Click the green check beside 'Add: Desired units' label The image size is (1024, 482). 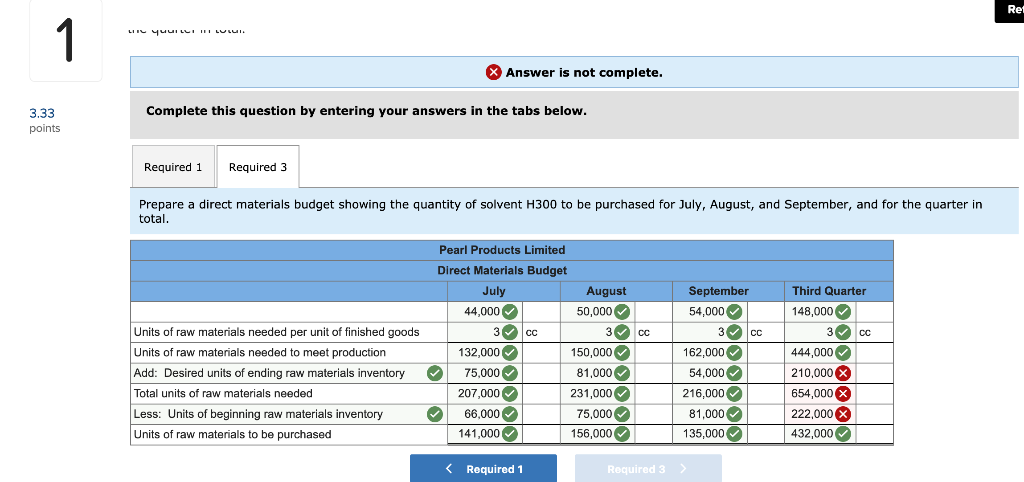point(434,374)
